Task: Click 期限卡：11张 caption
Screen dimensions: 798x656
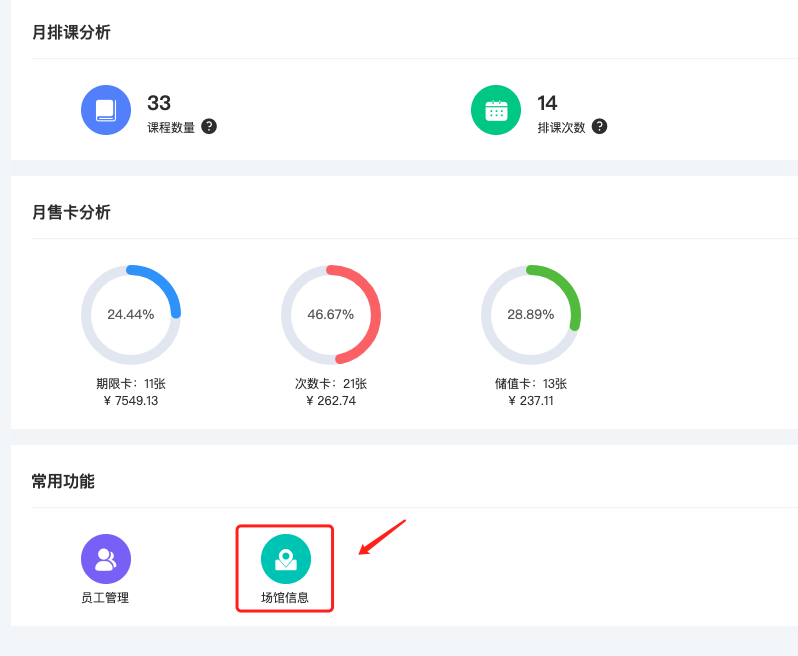Action: [x=131, y=384]
